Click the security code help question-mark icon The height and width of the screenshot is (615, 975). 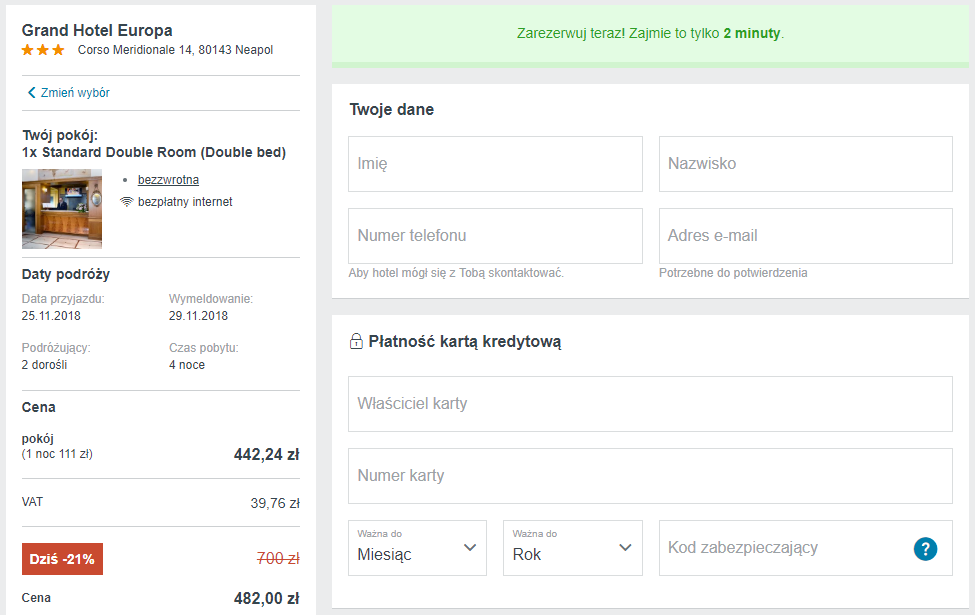point(925,548)
